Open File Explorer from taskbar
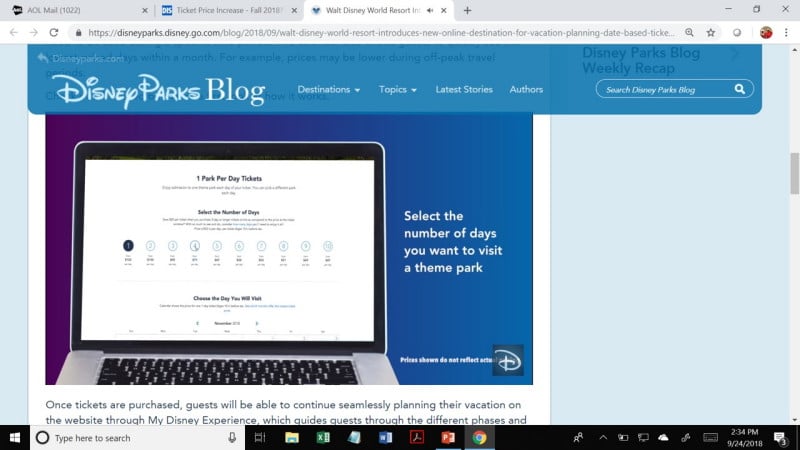 click(x=292, y=438)
